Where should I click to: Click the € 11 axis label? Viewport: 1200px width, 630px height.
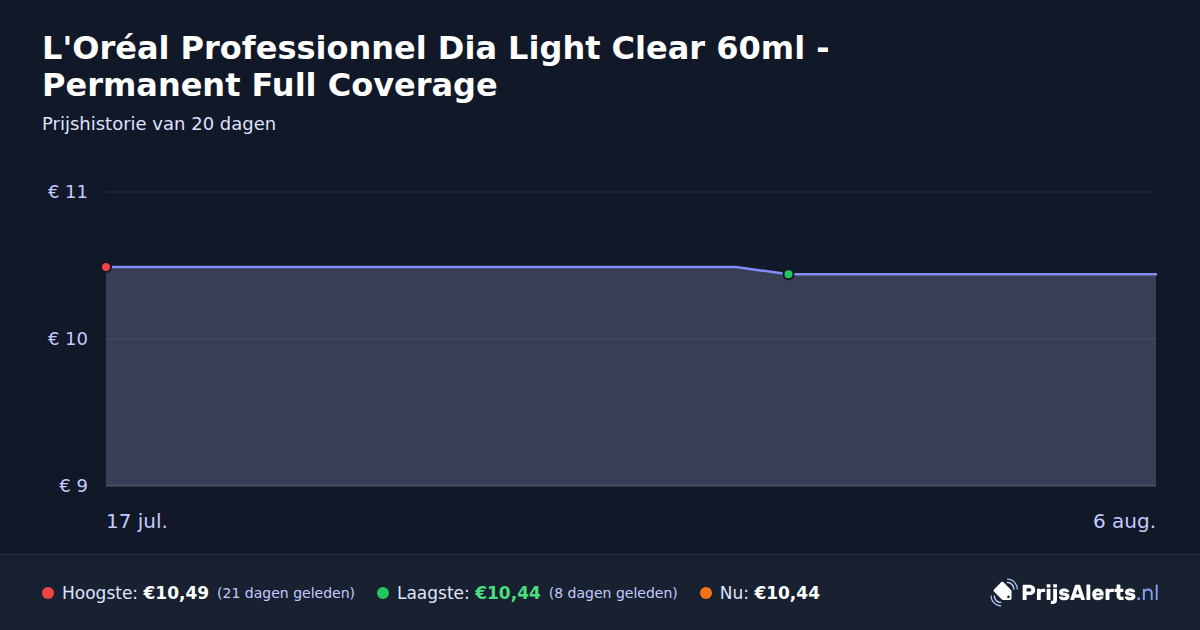point(68,192)
